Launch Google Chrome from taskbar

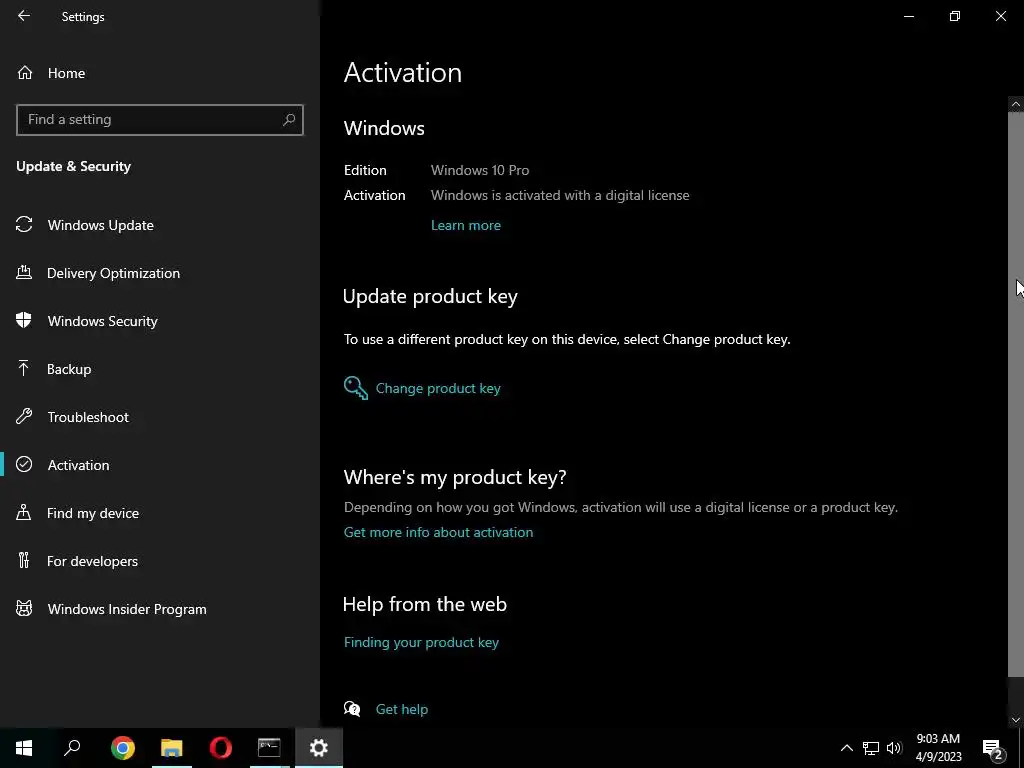123,748
